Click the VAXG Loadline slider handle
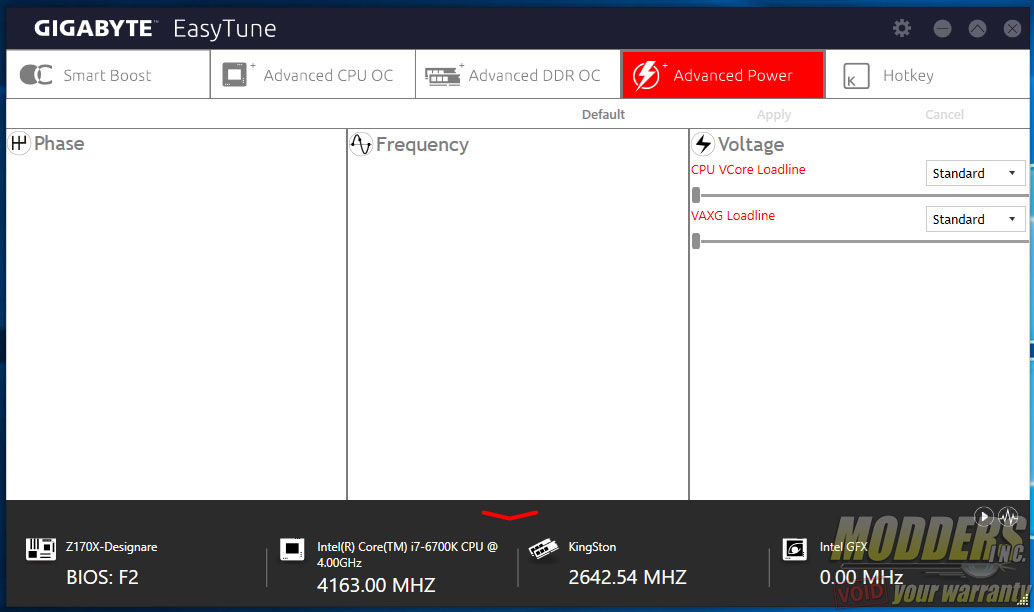 pos(696,241)
